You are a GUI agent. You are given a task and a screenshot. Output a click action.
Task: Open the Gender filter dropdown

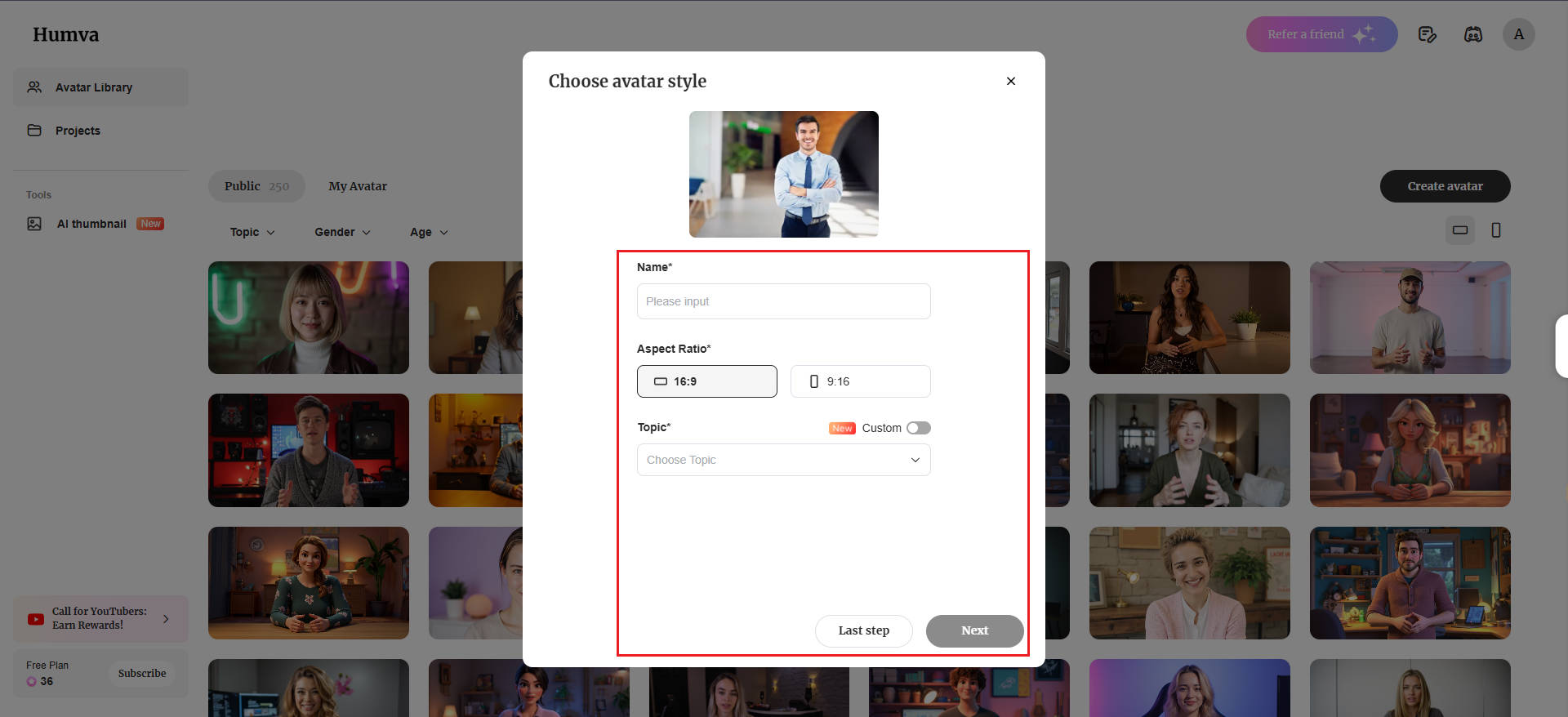click(x=343, y=232)
